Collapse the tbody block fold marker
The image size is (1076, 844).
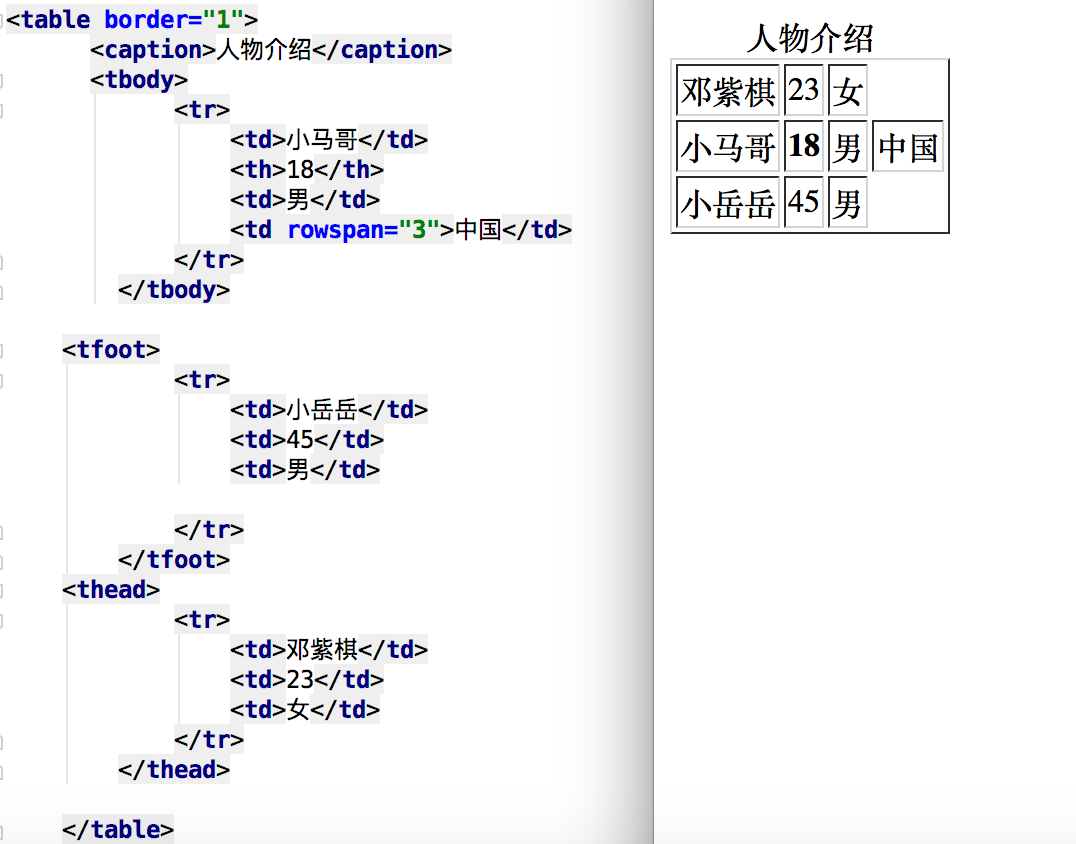[x=3, y=80]
